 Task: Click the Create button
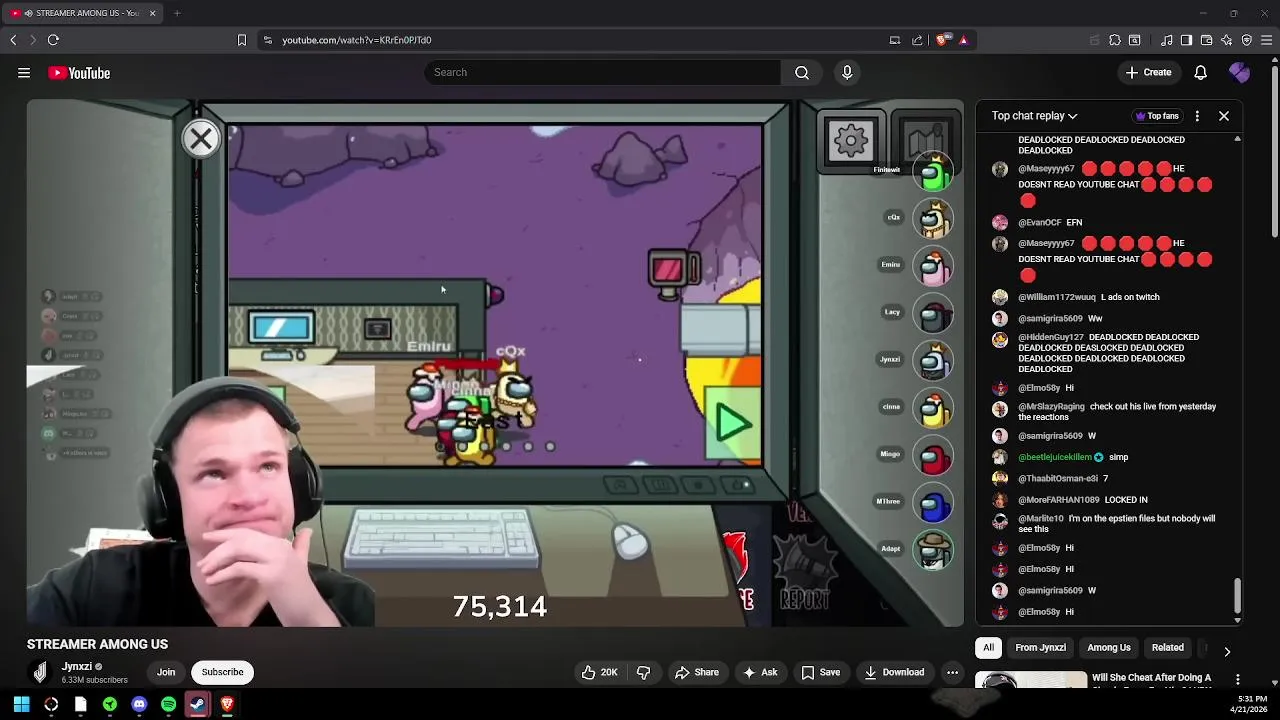(1148, 72)
